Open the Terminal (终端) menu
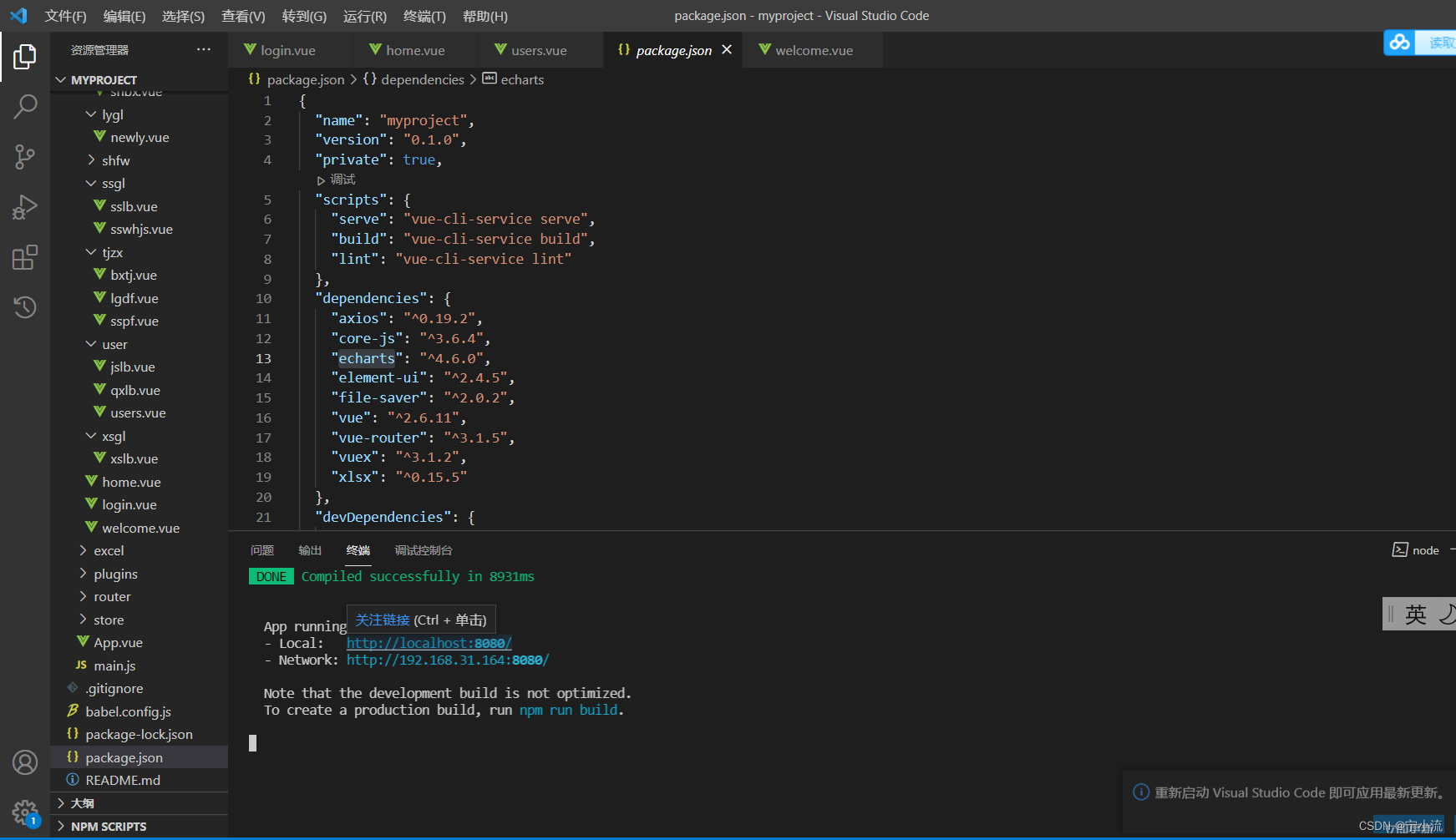This screenshot has height=840, width=1456. pyautogui.click(x=424, y=16)
